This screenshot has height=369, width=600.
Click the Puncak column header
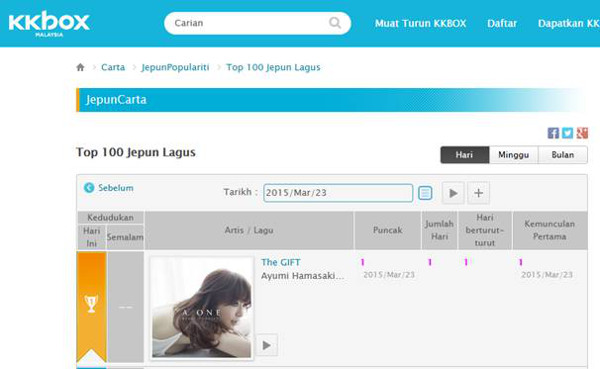387,230
